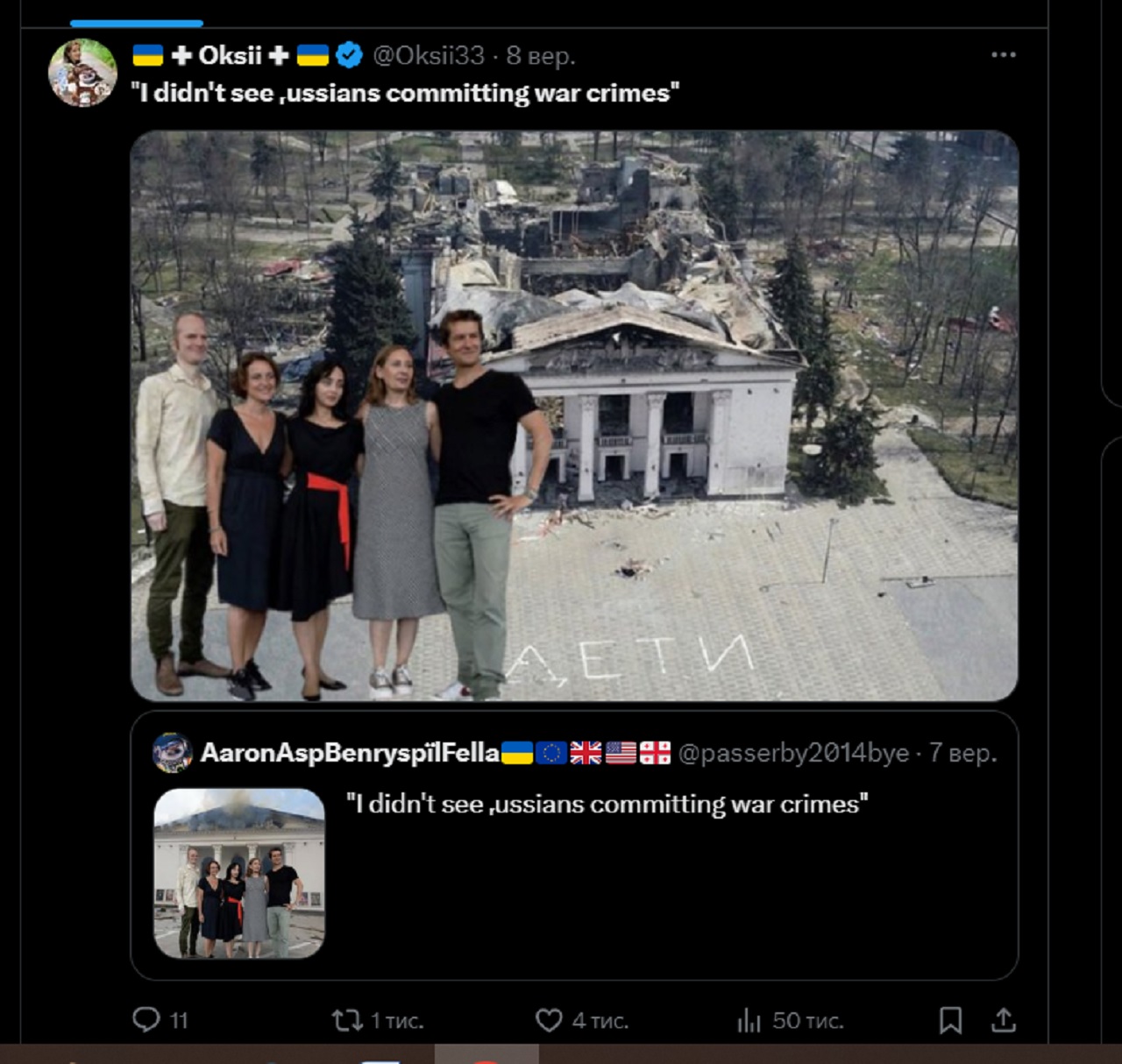The image size is (1122, 1064).
Task: Like the tweet using the heart icon
Action: 549,1019
